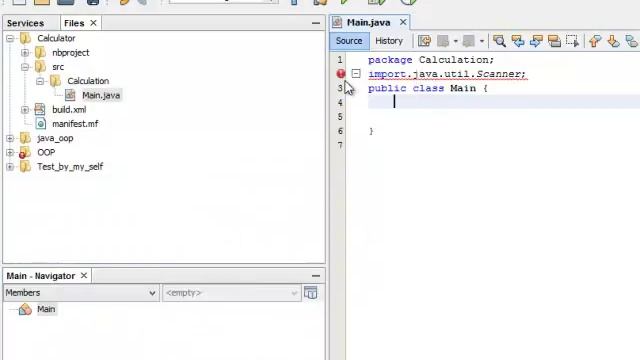Select Main.java in the Files tree
The width and height of the screenshot is (640, 360).
pos(101,96)
